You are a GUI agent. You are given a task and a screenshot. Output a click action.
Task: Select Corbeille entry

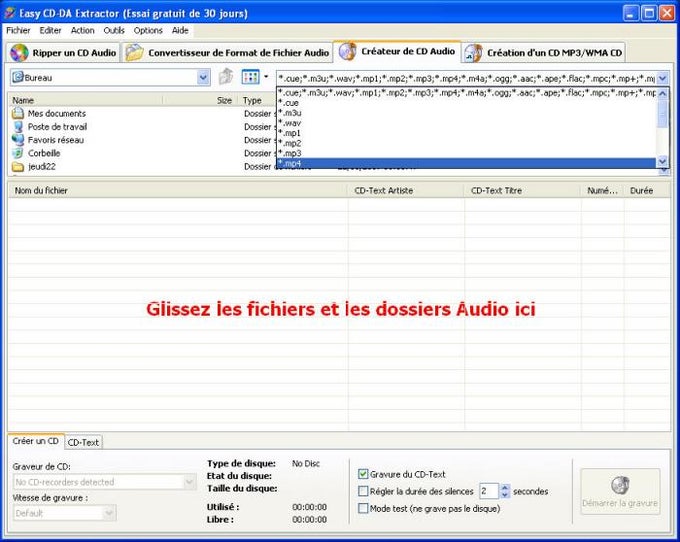pos(142,153)
